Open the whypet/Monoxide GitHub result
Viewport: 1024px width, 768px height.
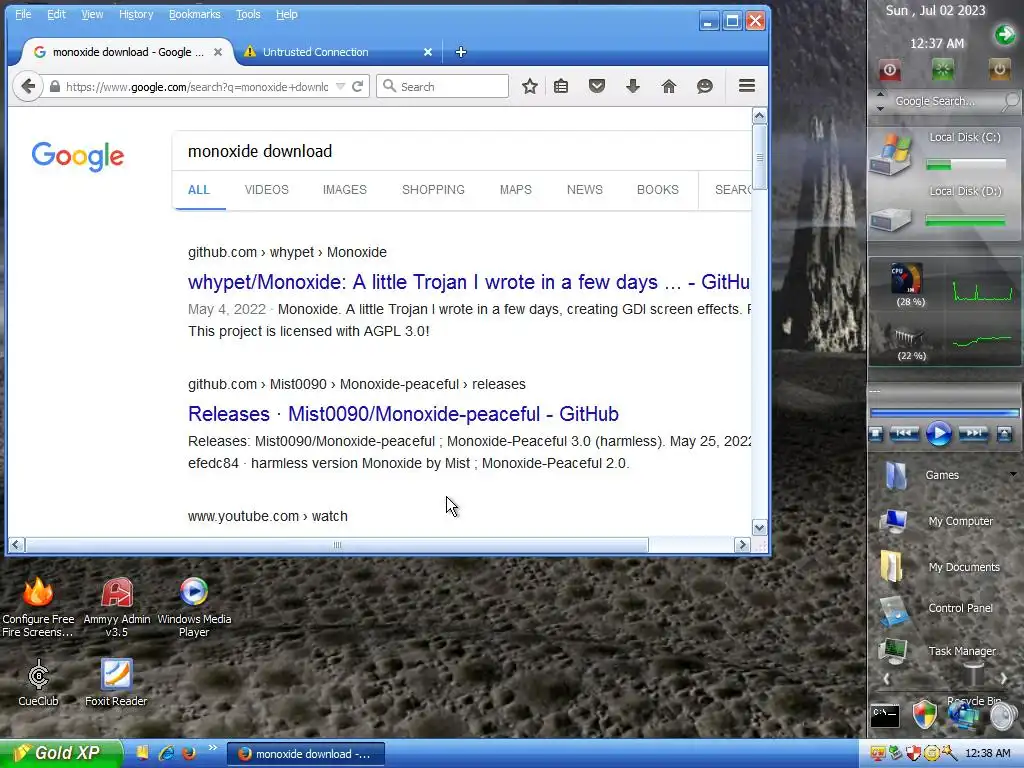click(469, 281)
